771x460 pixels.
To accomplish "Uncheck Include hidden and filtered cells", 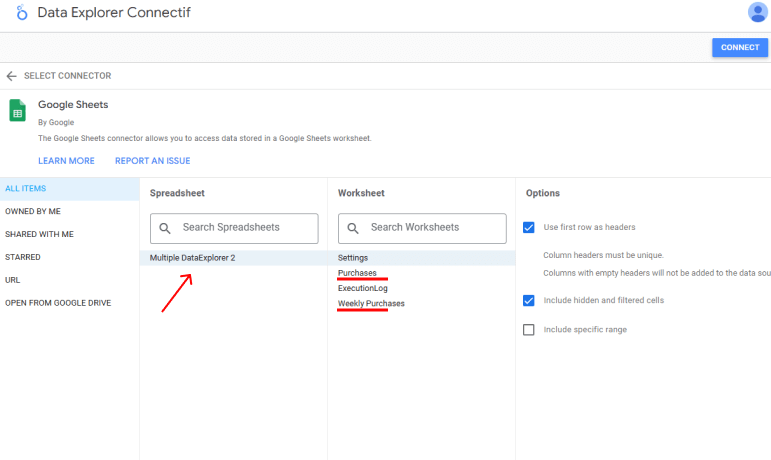I will (x=529, y=300).
